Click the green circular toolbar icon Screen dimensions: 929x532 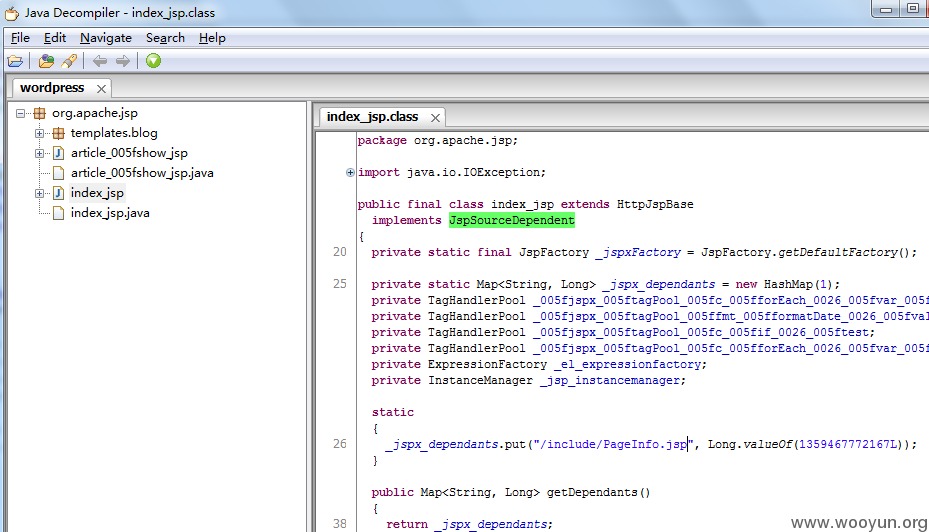pyautogui.click(x=153, y=60)
